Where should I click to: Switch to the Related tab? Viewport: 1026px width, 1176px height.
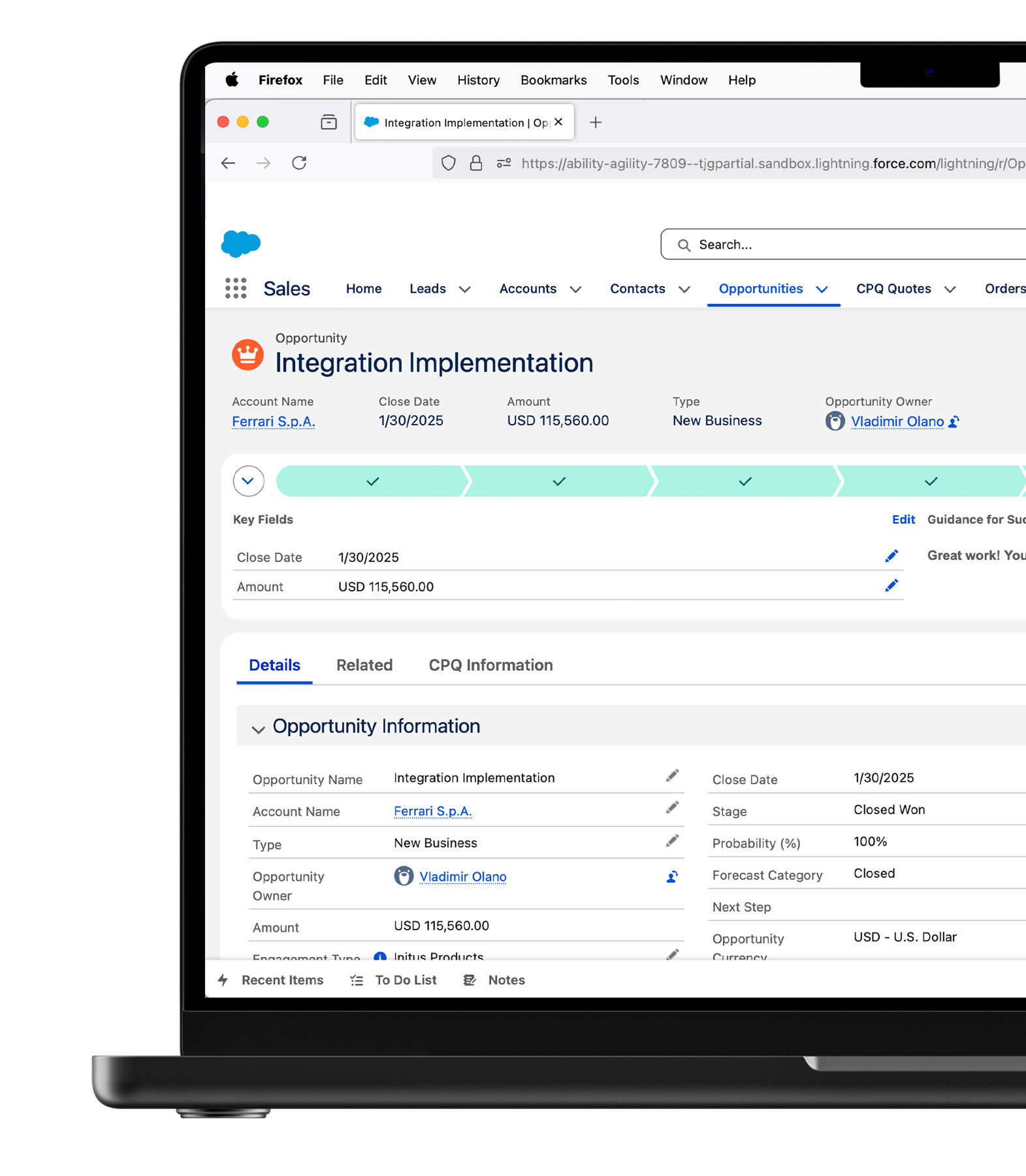pyautogui.click(x=364, y=665)
